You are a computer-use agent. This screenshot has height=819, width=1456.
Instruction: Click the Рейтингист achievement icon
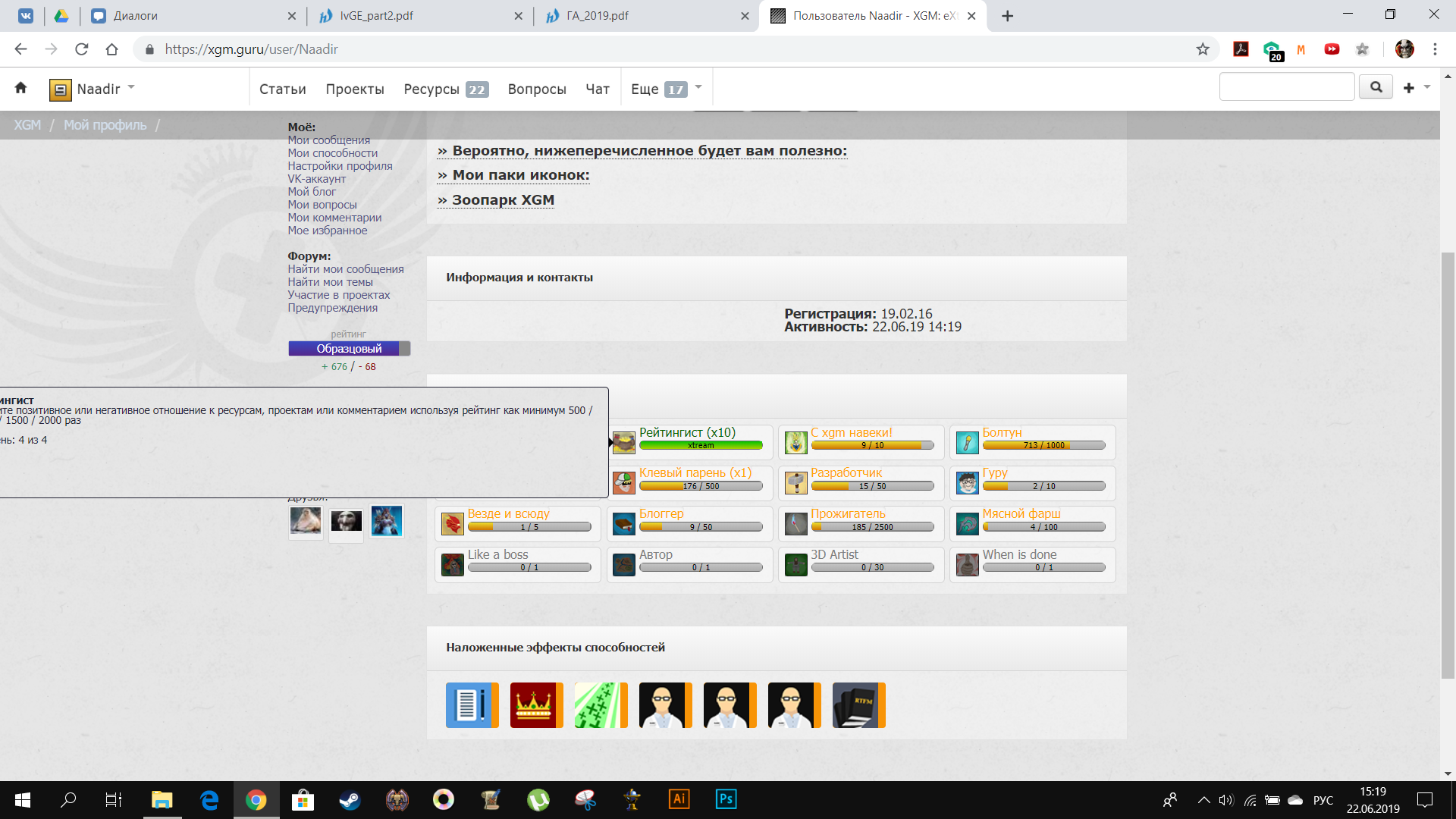[624, 442]
